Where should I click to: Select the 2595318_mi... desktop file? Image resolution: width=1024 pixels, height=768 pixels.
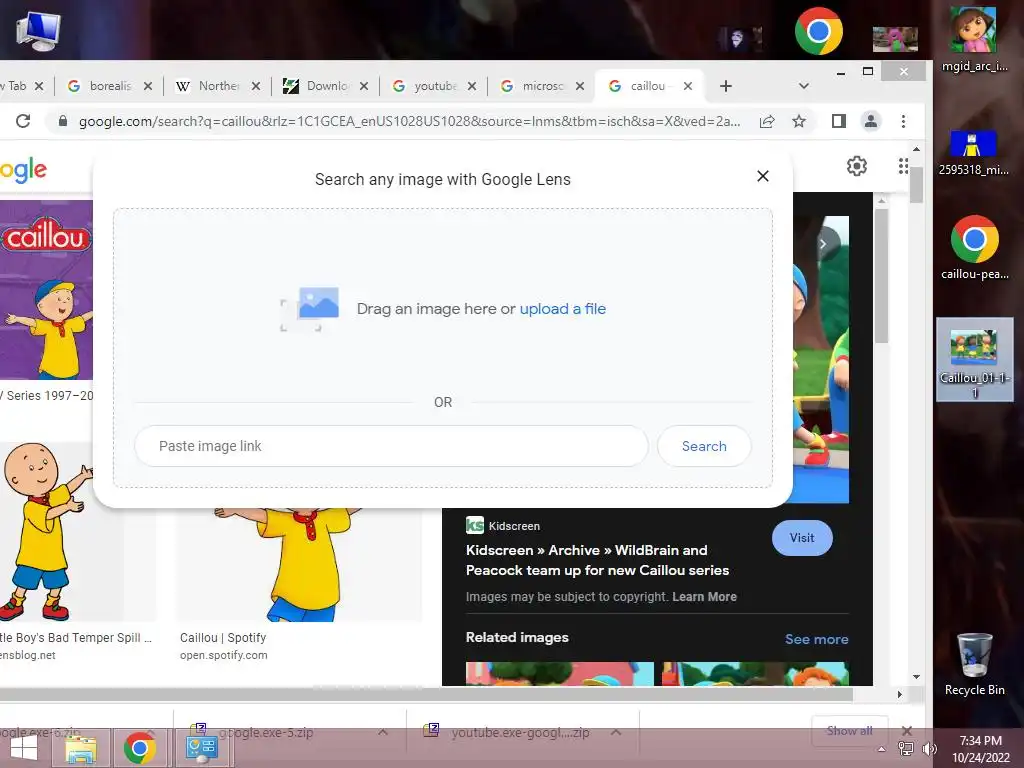point(973,153)
